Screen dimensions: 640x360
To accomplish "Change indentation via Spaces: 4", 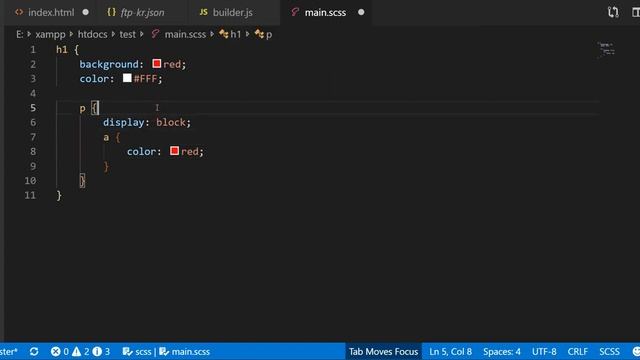I will pos(502,351).
